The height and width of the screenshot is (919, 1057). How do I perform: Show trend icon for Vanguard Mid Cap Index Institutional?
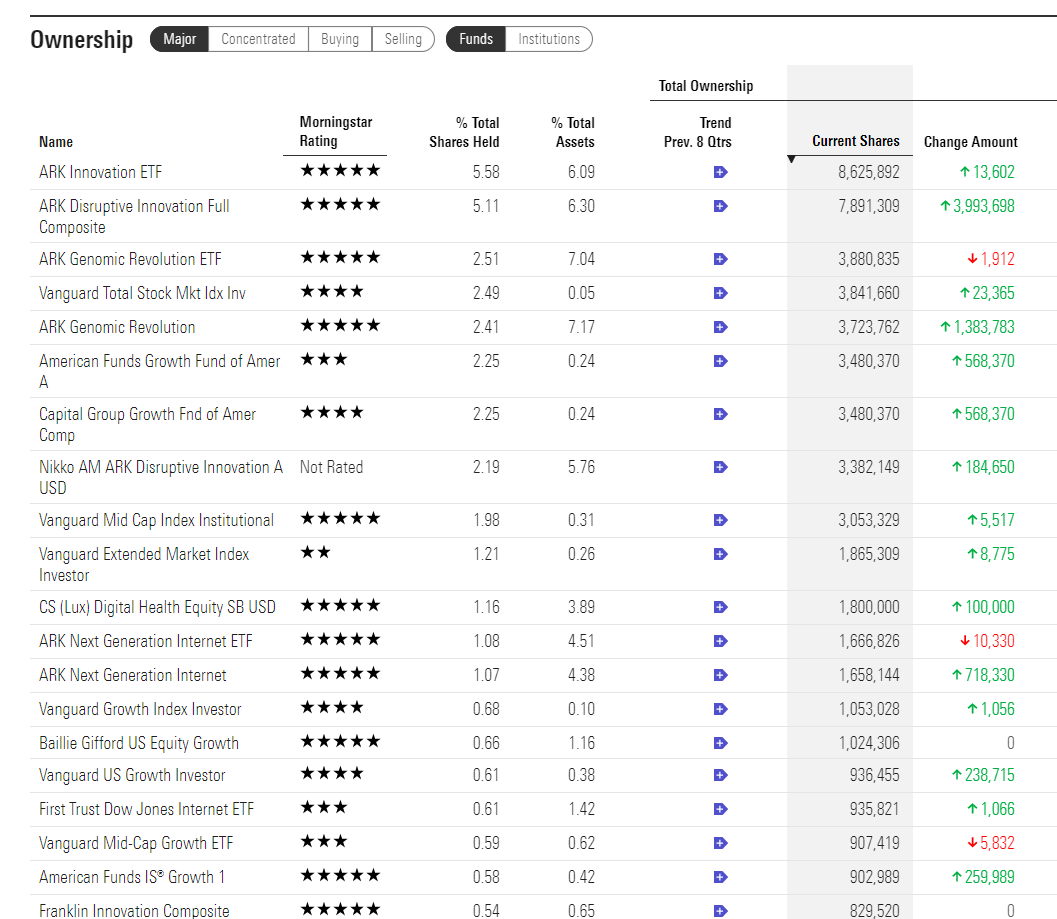point(720,520)
